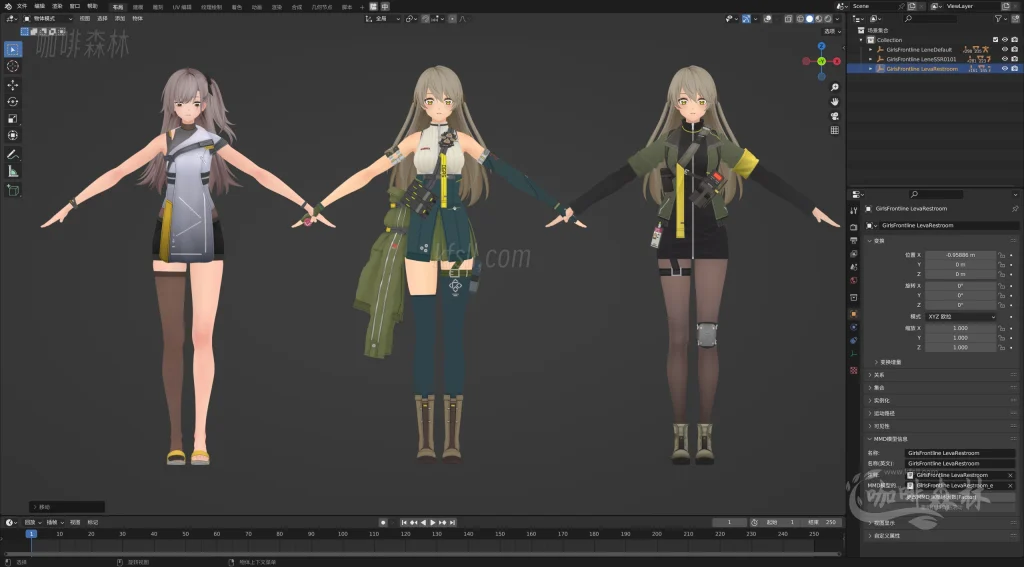Click the blue Z axis on navigation gizmo
The width and height of the screenshot is (1024, 567).
(x=822, y=46)
